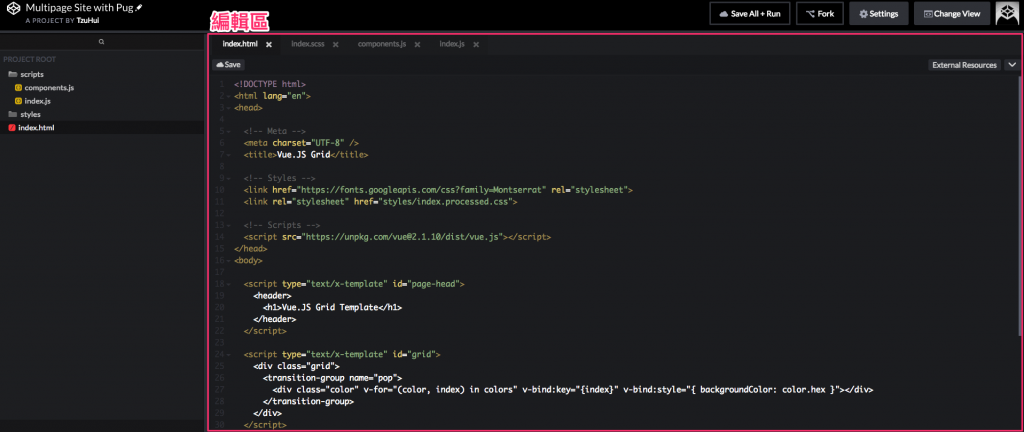Viewport: 1024px width, 432px height.
Task: Close the index.js tab
Action: 476,44
